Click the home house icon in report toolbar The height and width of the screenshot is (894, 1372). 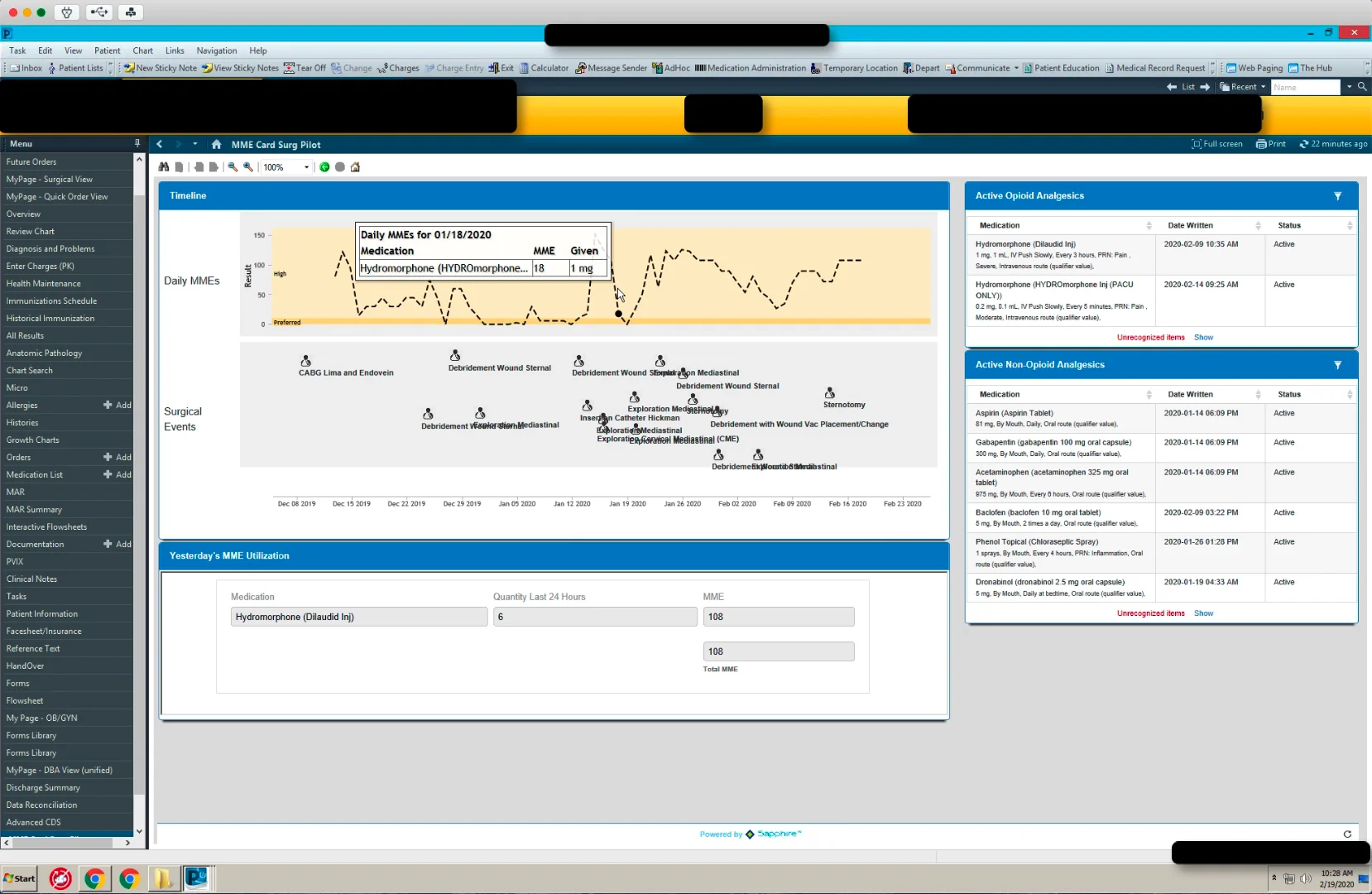(x=355, y=167)
